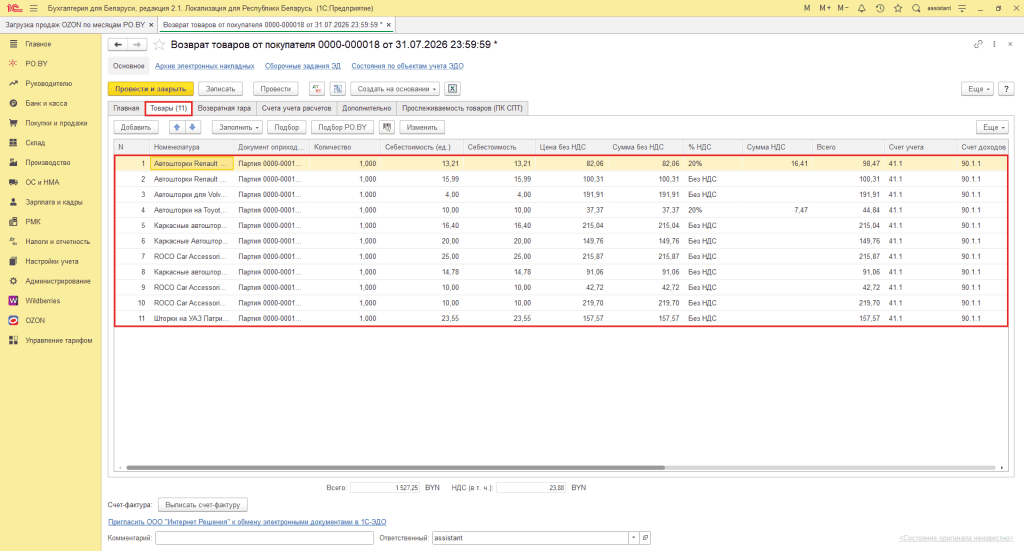
Task: Open Архив электронных накладных link
Action: coord(204,66)
